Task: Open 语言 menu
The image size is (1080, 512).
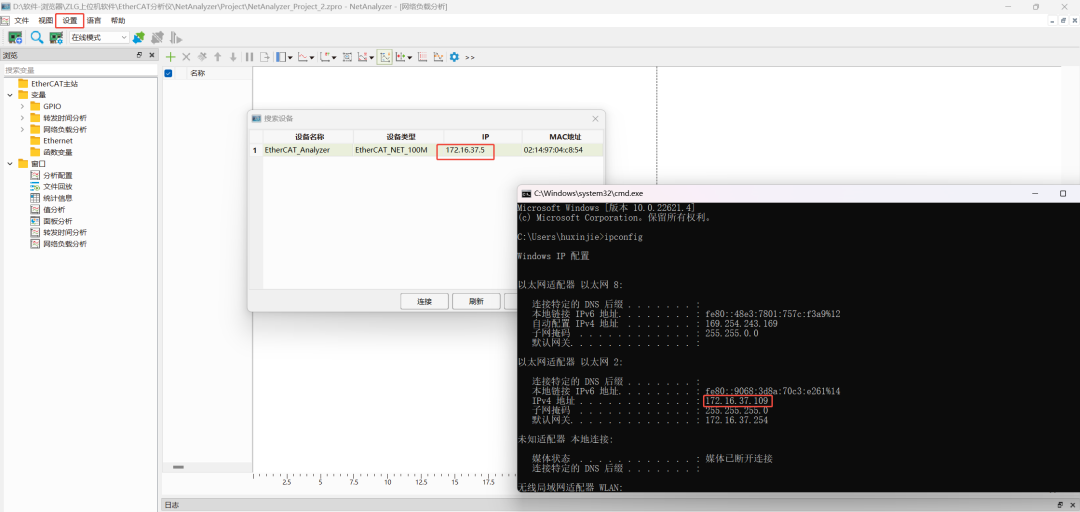Action: pos(94,21)
